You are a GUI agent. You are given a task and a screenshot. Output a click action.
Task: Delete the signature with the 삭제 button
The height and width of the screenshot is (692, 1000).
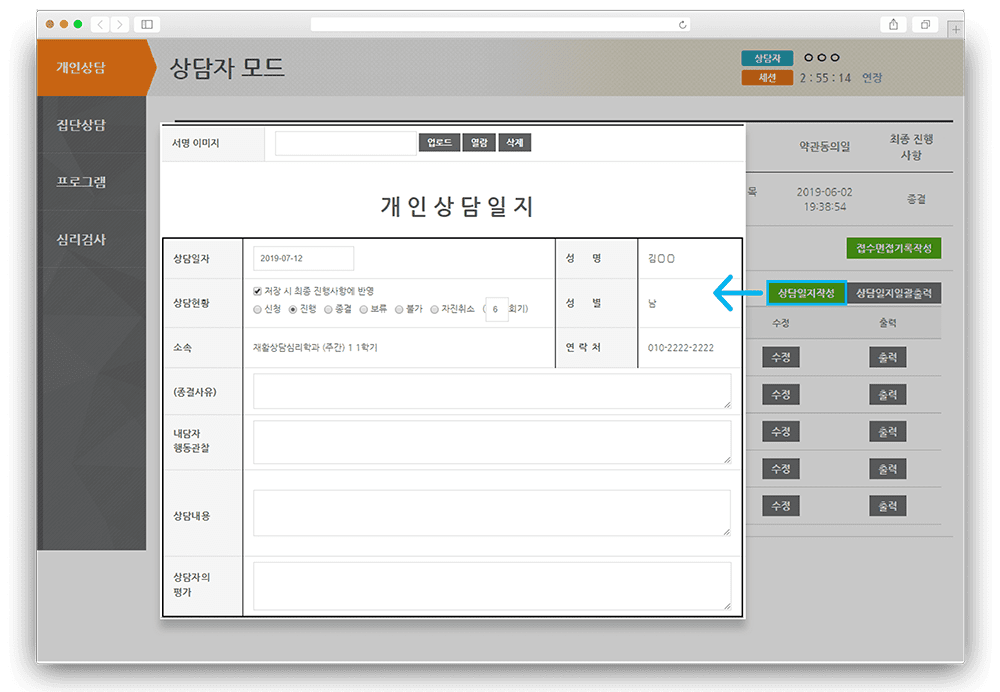coord(515,143)
